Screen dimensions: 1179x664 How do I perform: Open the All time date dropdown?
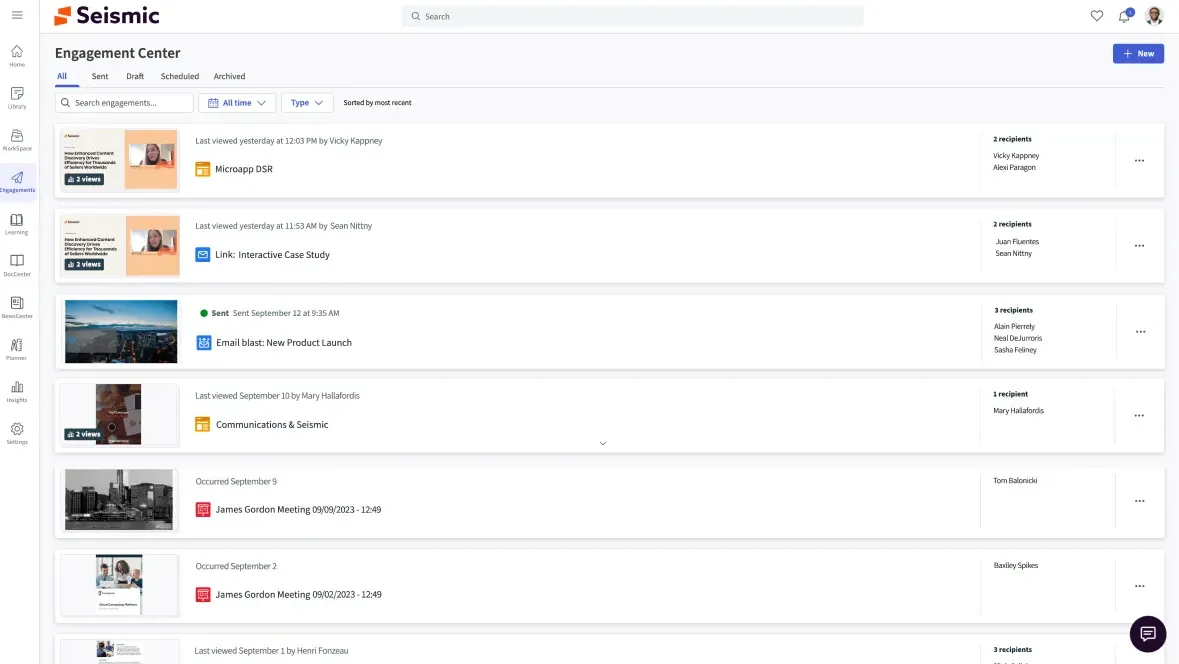click(x=237, y=103)
